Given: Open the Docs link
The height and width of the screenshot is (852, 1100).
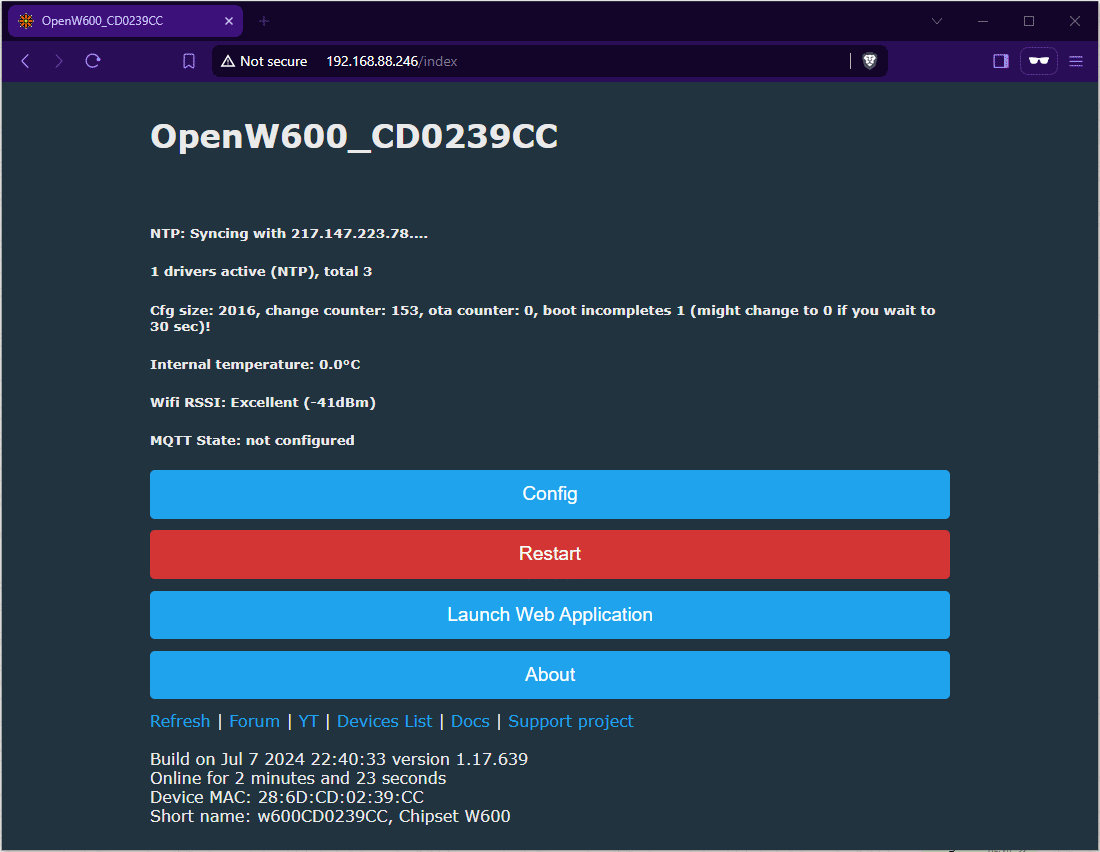Looking at the screenshot, I should tap(470, 721).
